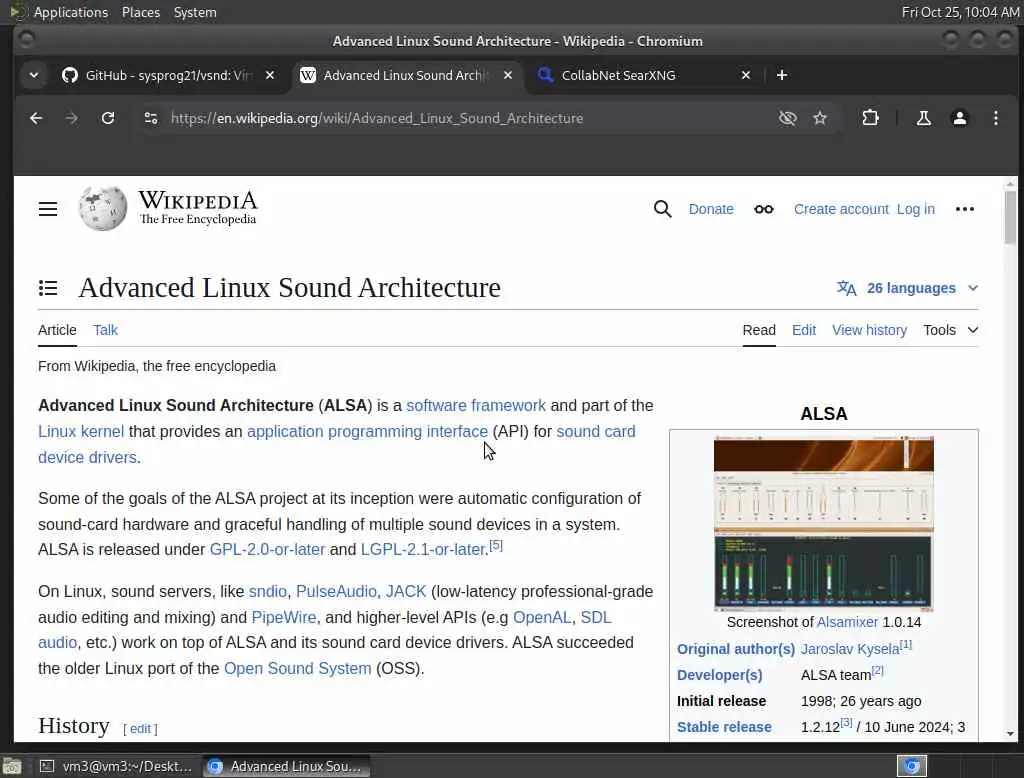Open site information icon in address bar
This screenshot has height=778, width=1024.
tap(151, 118)
